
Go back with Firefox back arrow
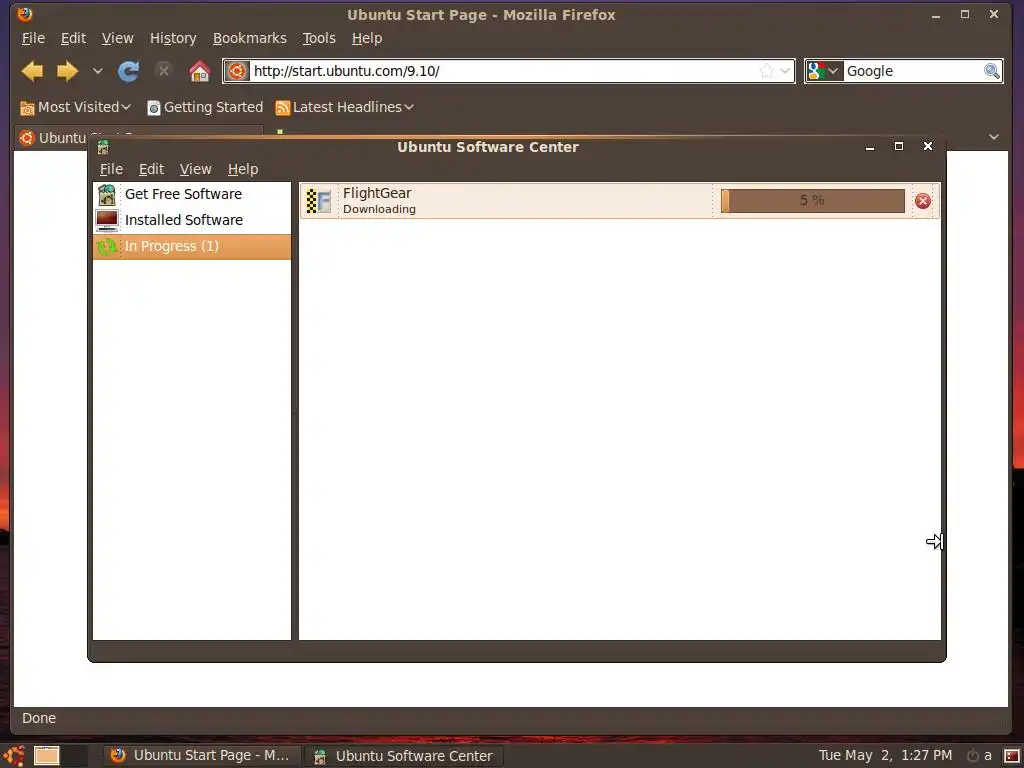pyautogui.click(x=32, y=71)
